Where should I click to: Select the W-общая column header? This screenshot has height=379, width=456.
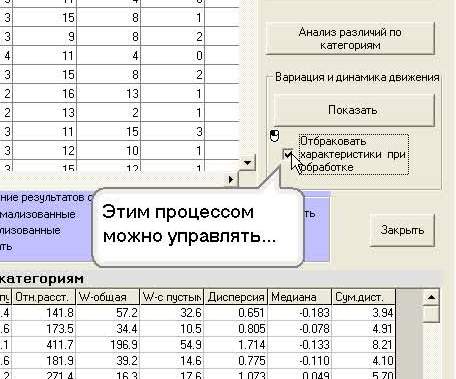click(x=107, y=297)
